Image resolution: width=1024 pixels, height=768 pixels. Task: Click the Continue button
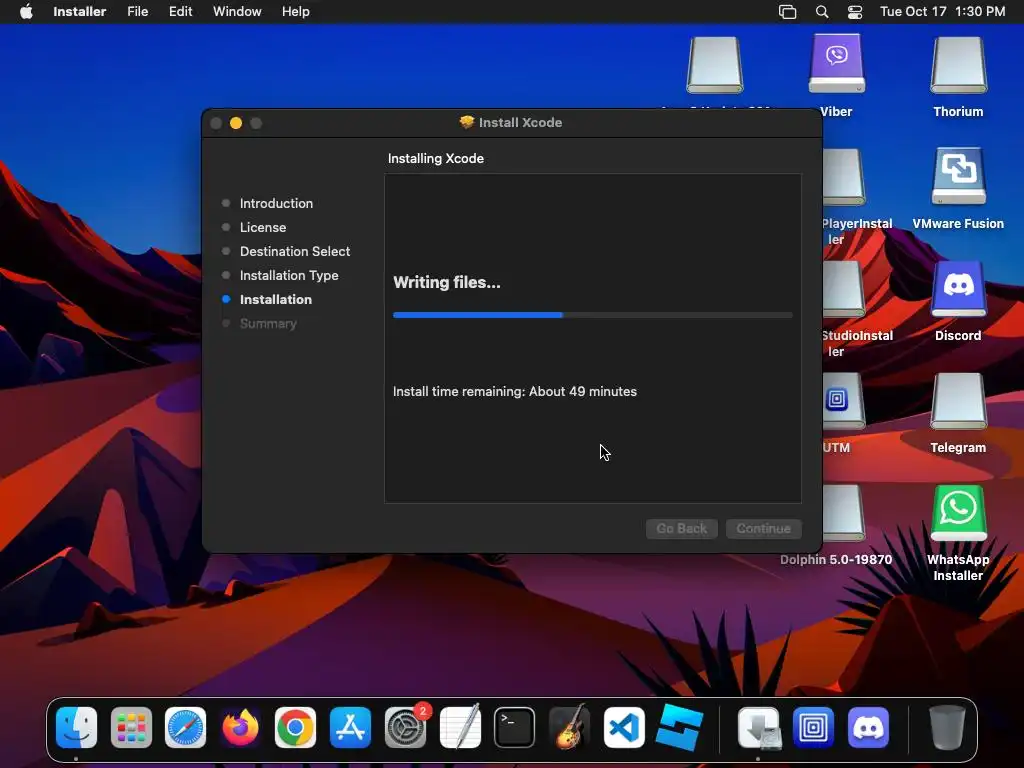point(763,528)
